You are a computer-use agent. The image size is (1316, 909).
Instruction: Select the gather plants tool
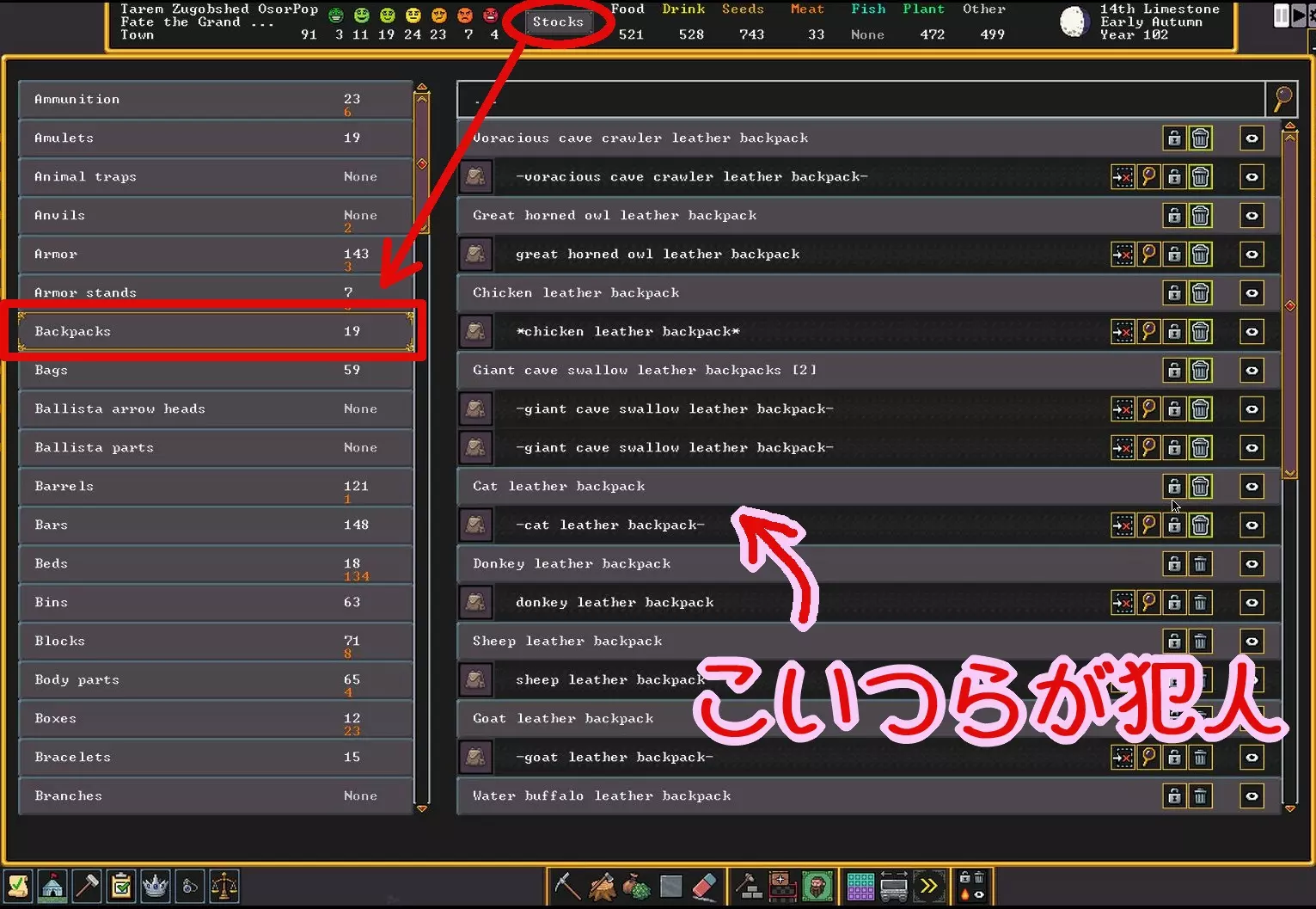[x=636, y=886]
